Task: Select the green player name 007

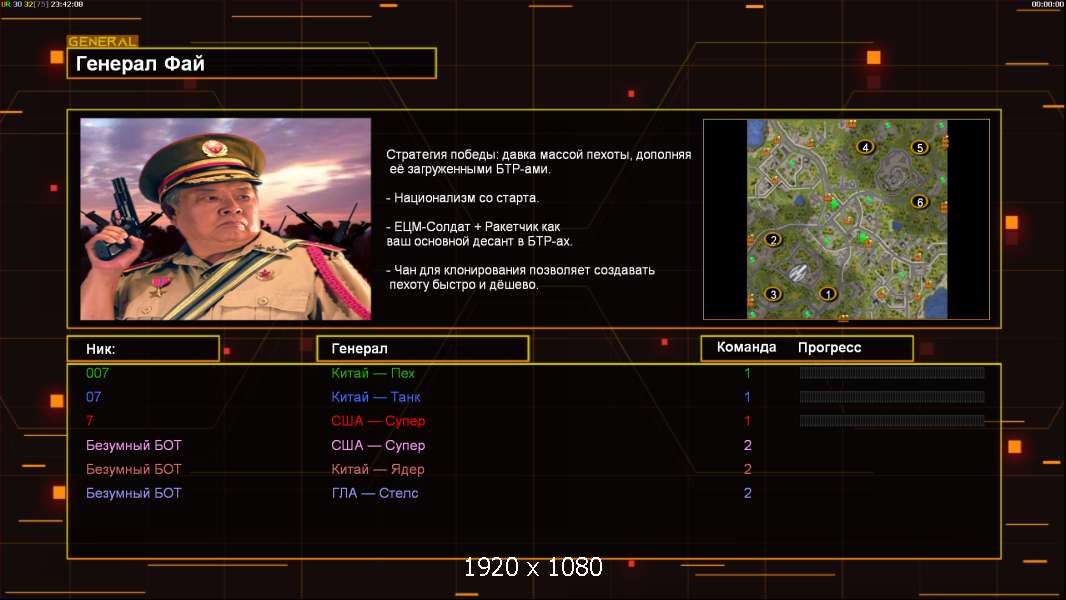Action: 97,373
